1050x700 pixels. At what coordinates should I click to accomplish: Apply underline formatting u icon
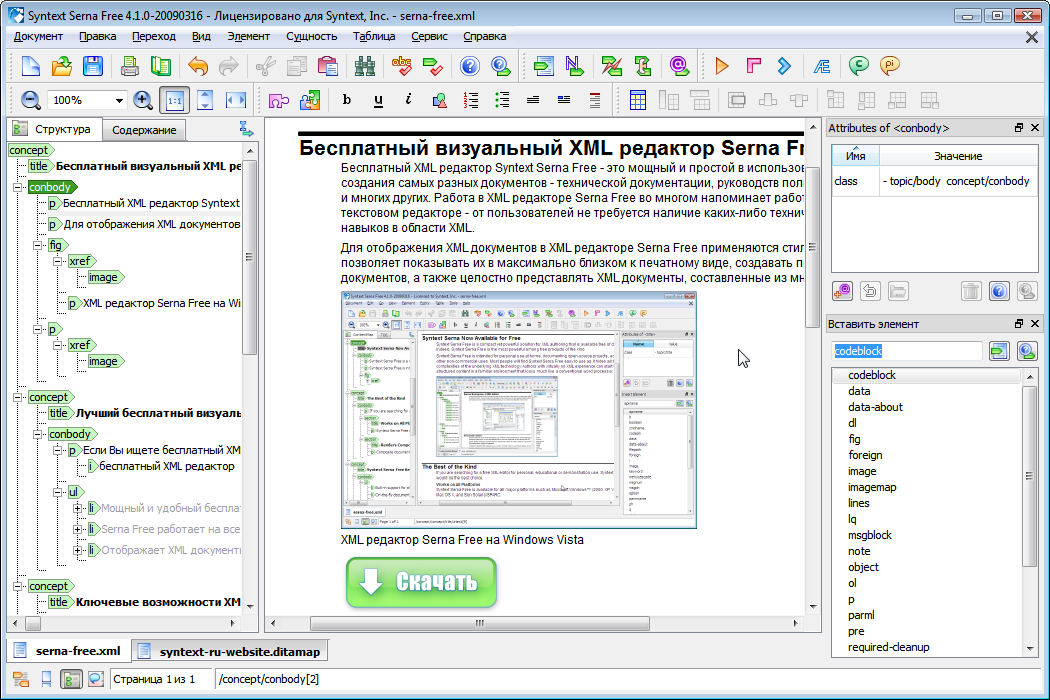(378, 100)
